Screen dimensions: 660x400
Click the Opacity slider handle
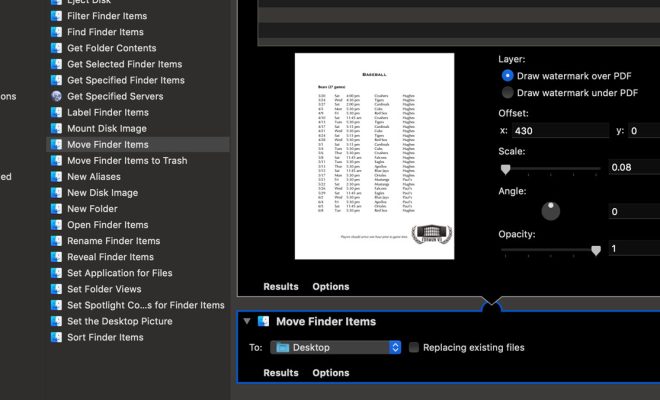coord(596,251)
